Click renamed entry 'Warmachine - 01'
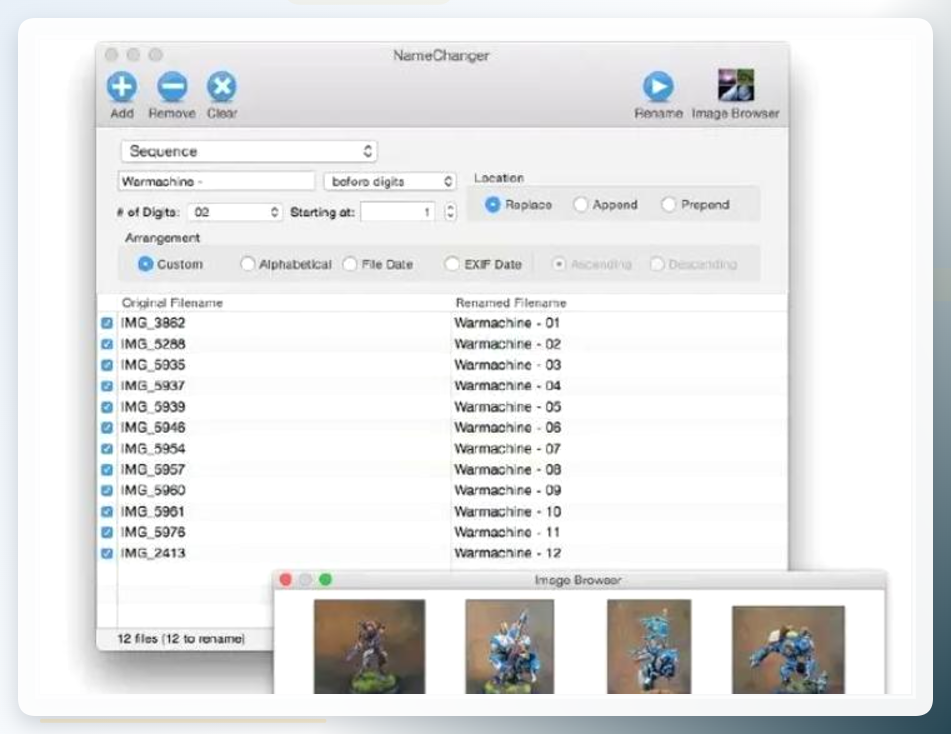This screenshot has width=951, height=734. click(x=507, y=323)
